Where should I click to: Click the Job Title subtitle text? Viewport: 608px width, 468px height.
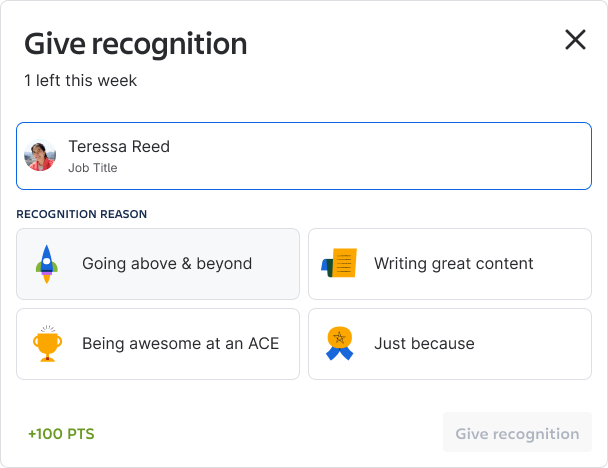(93, 168)
